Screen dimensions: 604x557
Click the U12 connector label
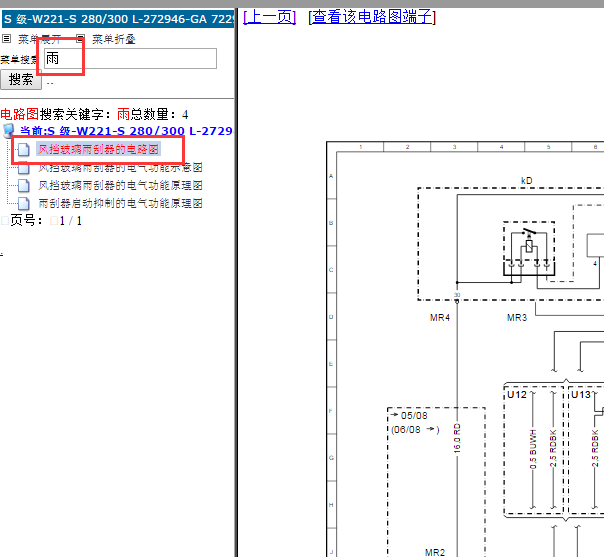point(517,394)
